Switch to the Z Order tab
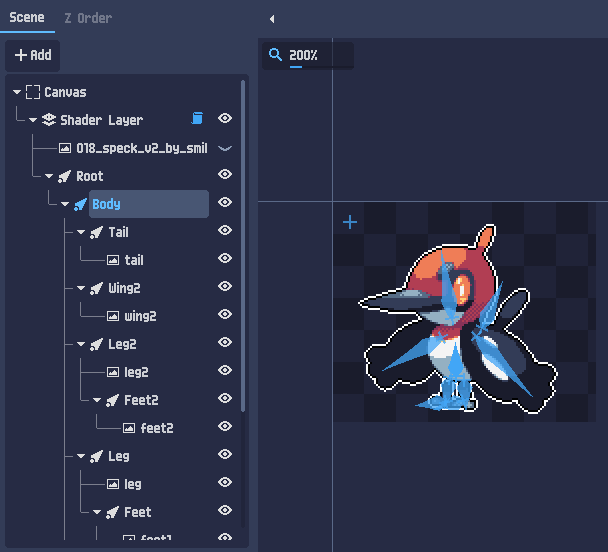Image resolution: width=608 pixels, height=552 pixels. [88, 18]
